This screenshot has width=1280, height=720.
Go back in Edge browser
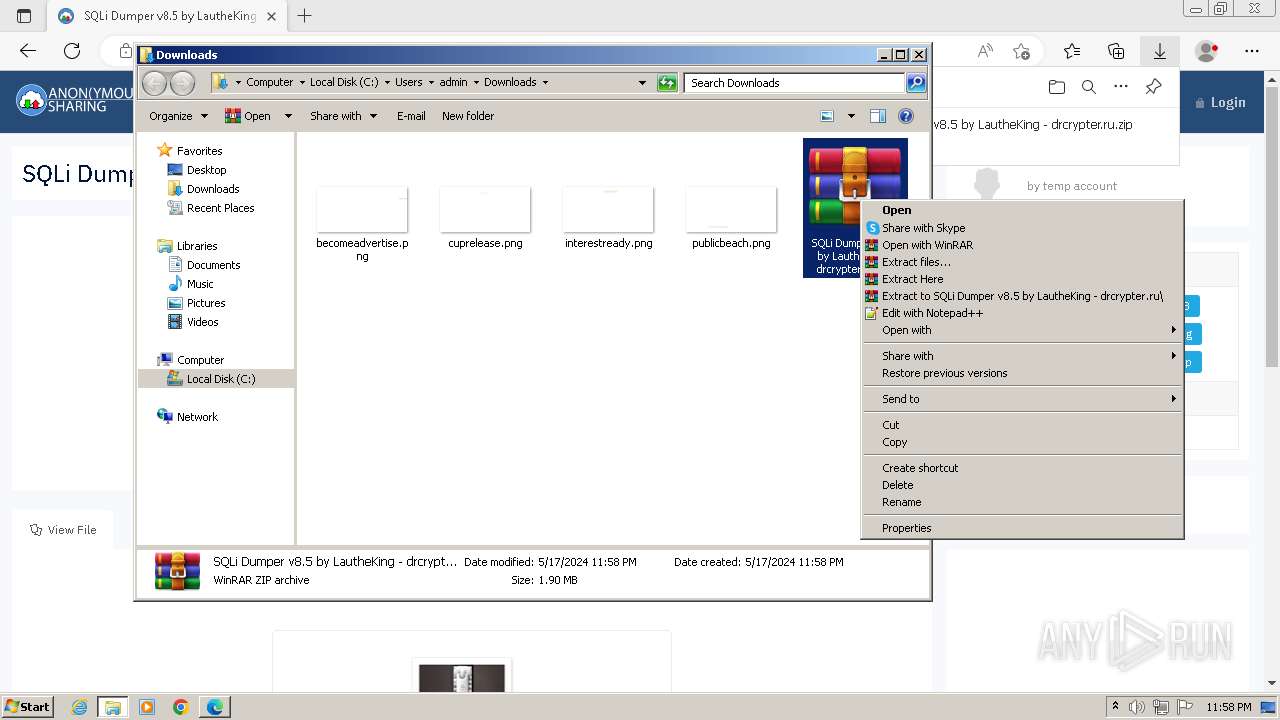click(28, 50)
